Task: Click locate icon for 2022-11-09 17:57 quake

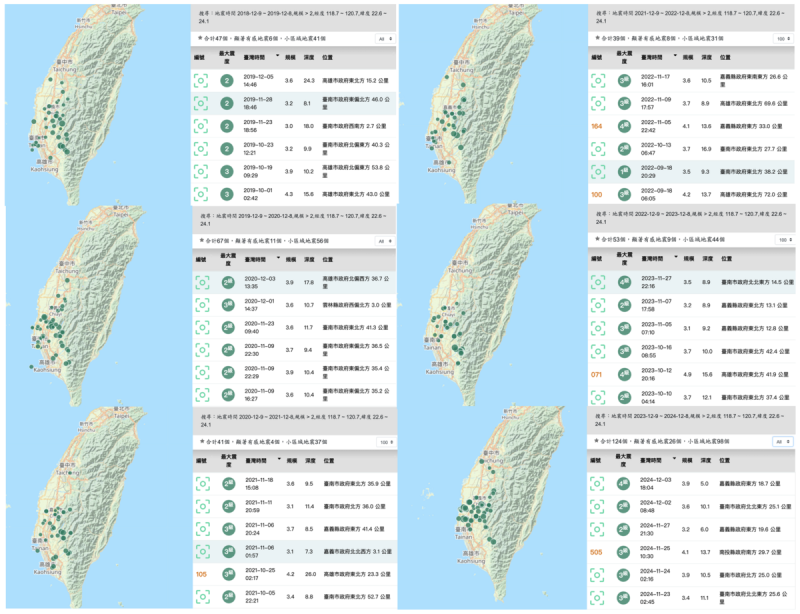Action: (x=598, y=104)
